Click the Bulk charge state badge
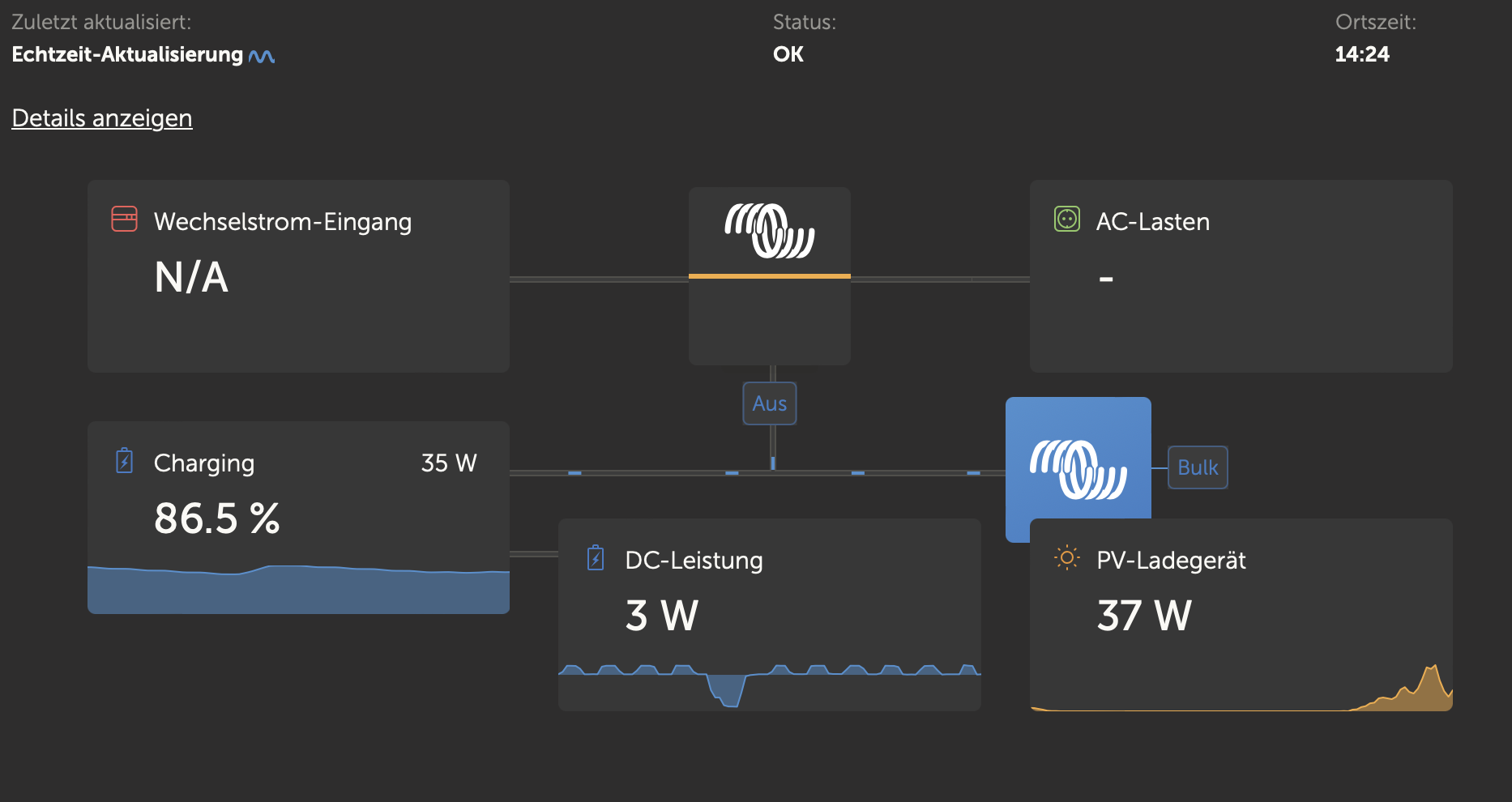 pyautogui.click(x=1197, y=467)
